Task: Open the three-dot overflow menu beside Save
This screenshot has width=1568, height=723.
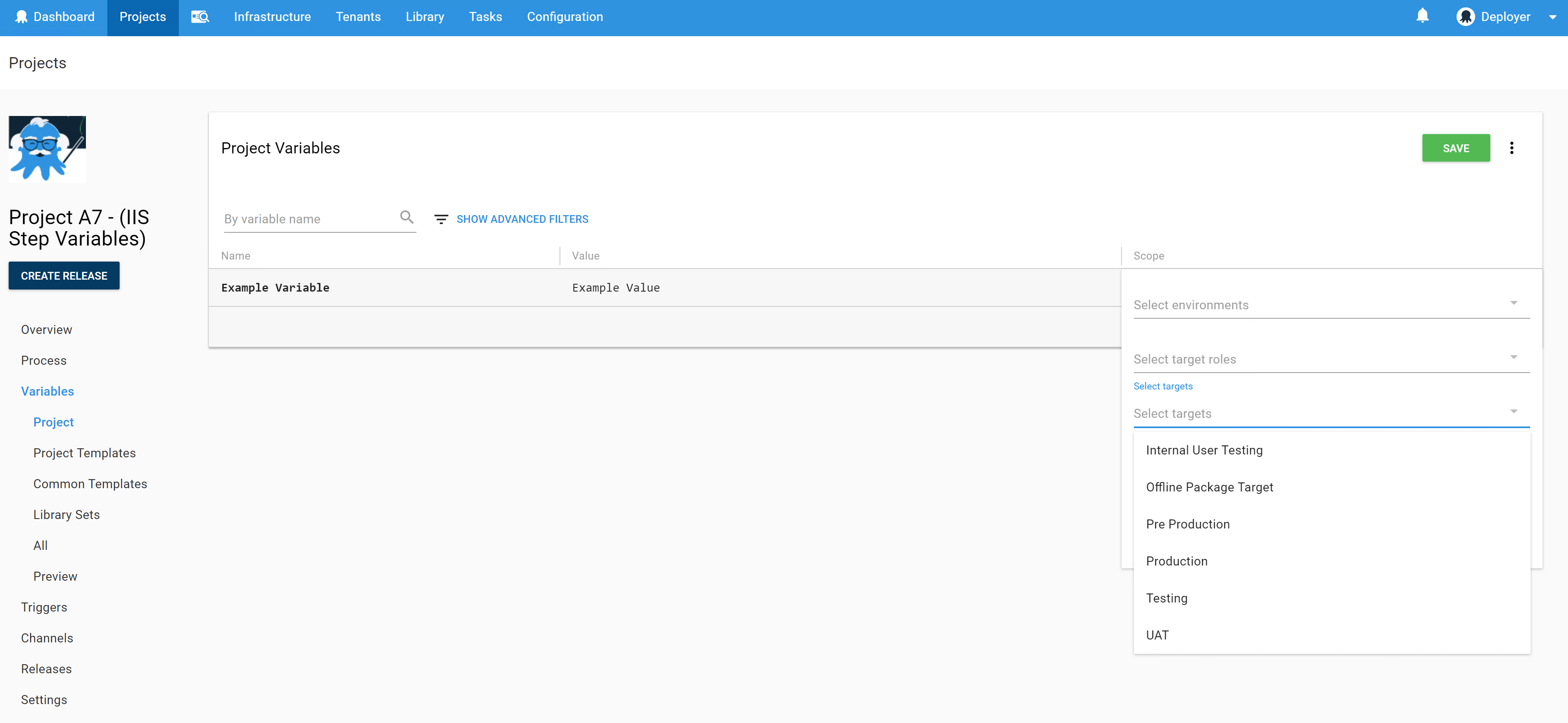Action: tap(1511, 148)
